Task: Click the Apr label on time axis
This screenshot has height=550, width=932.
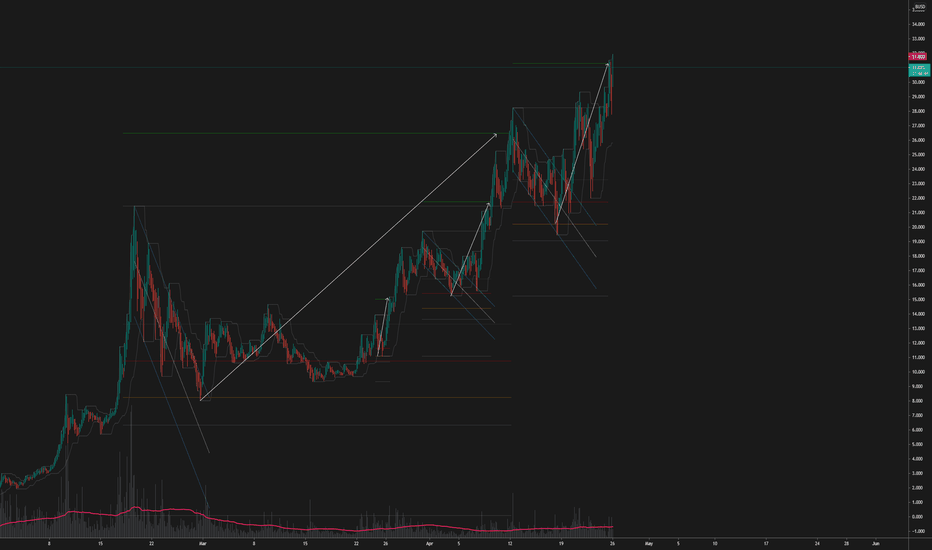Action: [x=429, y=543]
